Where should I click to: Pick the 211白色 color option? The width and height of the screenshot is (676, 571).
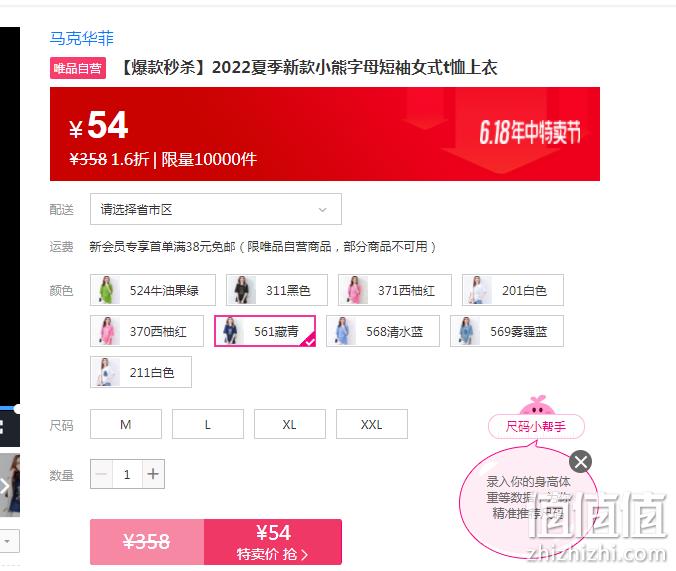(141, 372)
